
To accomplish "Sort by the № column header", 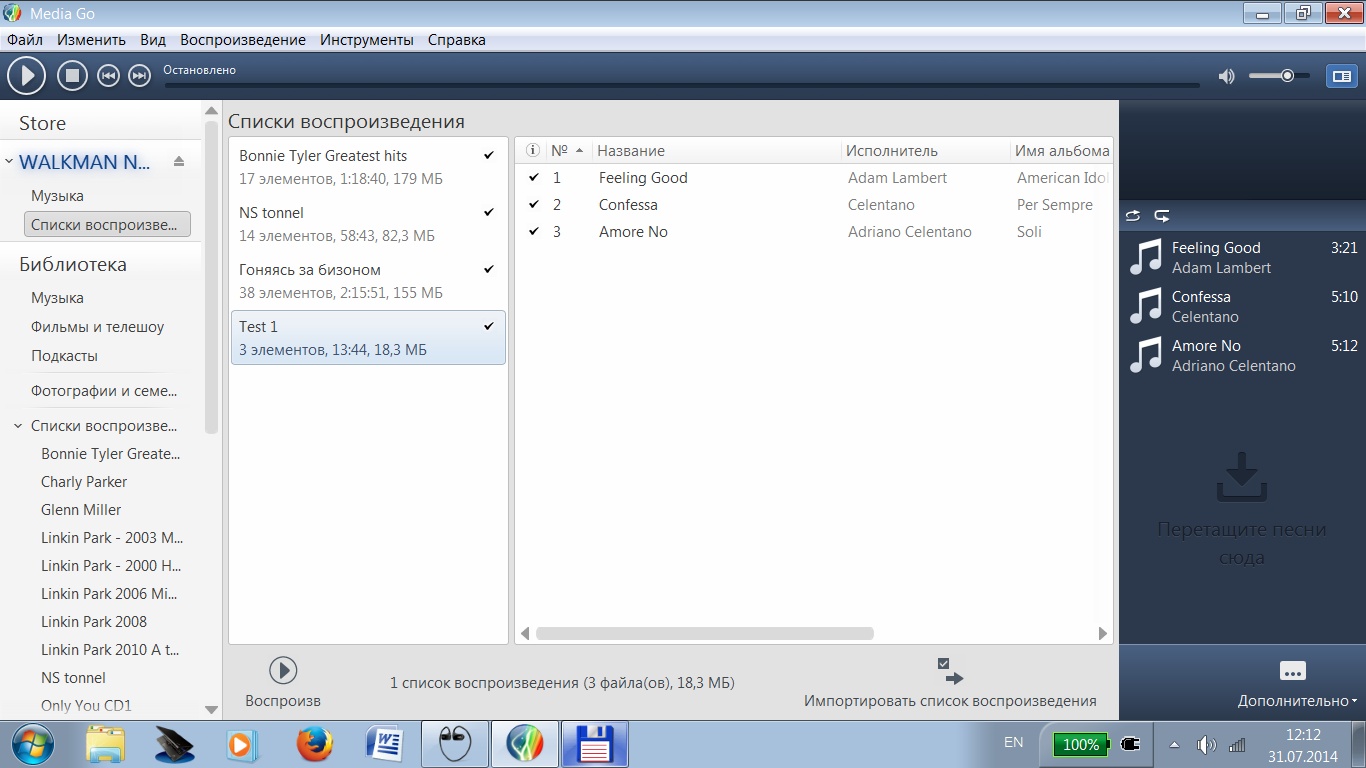I will tap(567, 151).
